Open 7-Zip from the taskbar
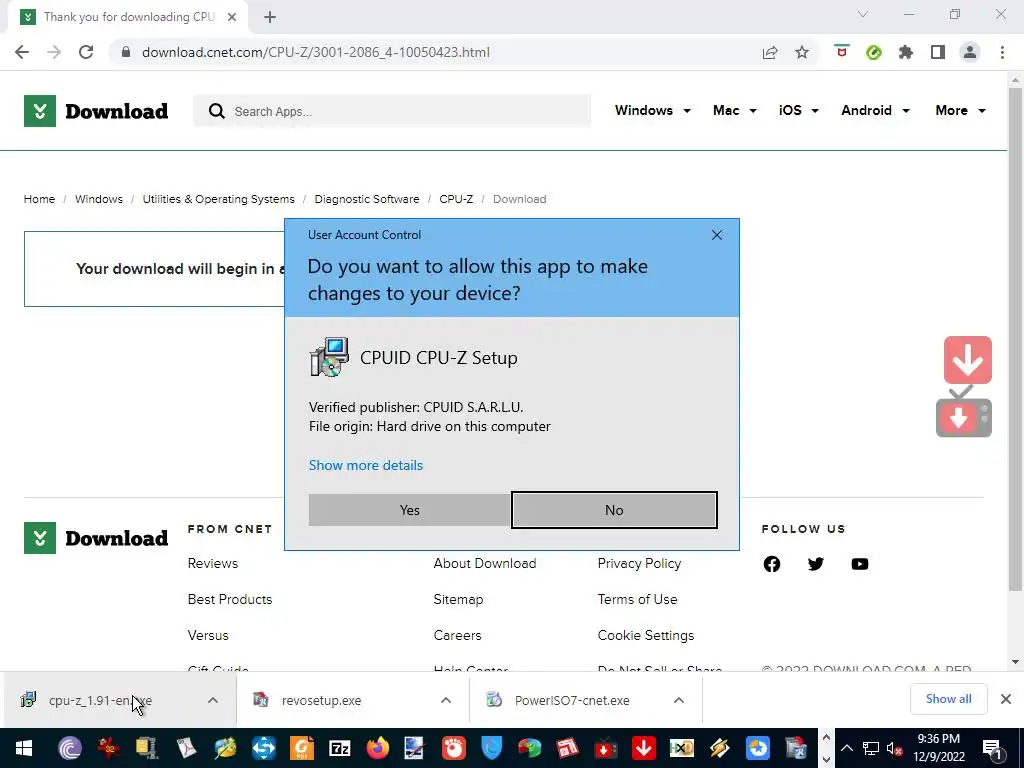Viewport: 1024px width, 768px height. [340, 748]
